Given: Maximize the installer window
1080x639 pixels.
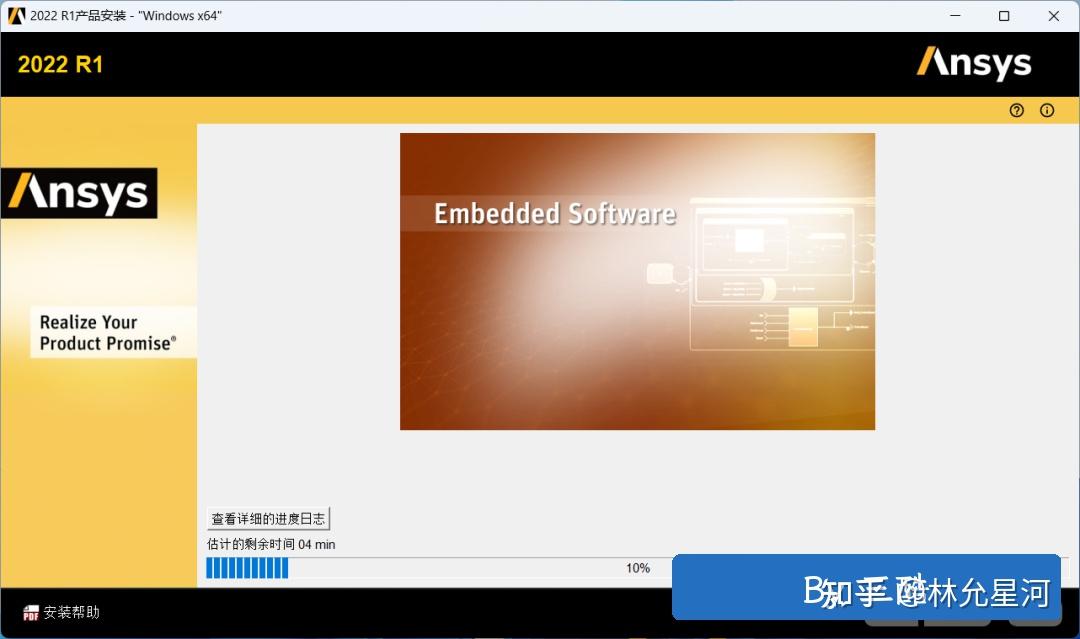Looking at the screenshot, I should pos(1004,16).
